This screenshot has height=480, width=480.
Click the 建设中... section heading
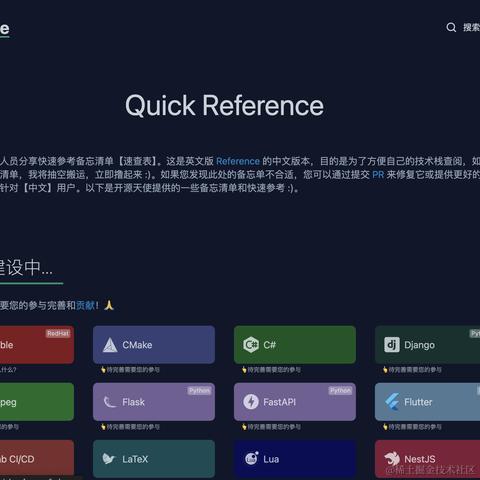pos(26,268)
